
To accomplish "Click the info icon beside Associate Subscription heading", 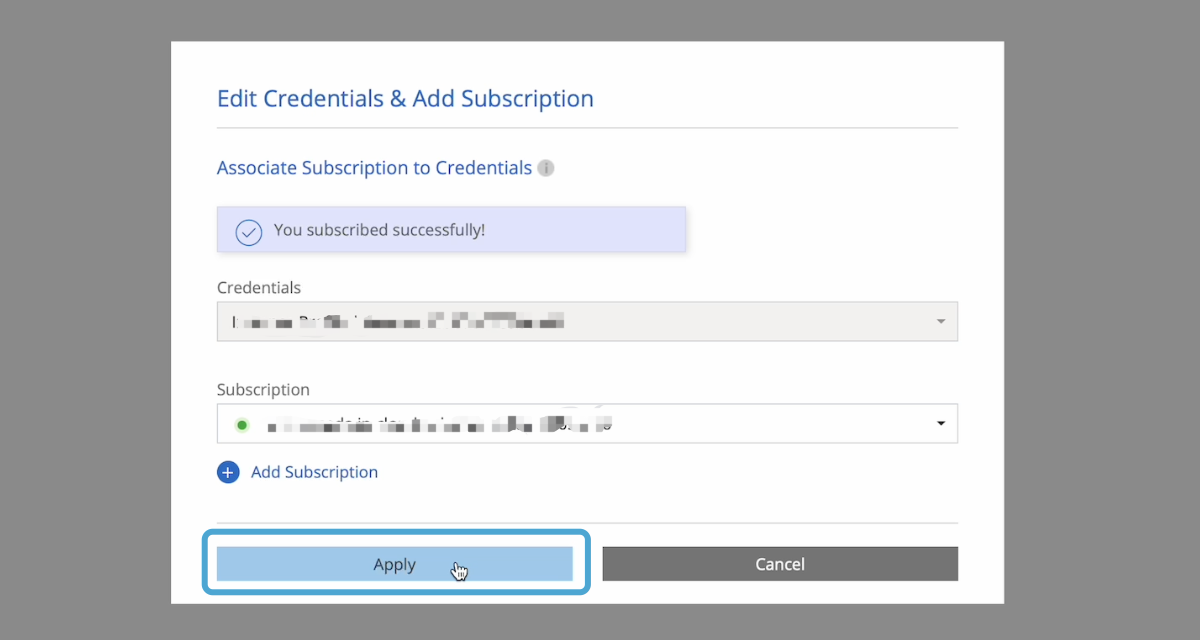I will (546, 168).
